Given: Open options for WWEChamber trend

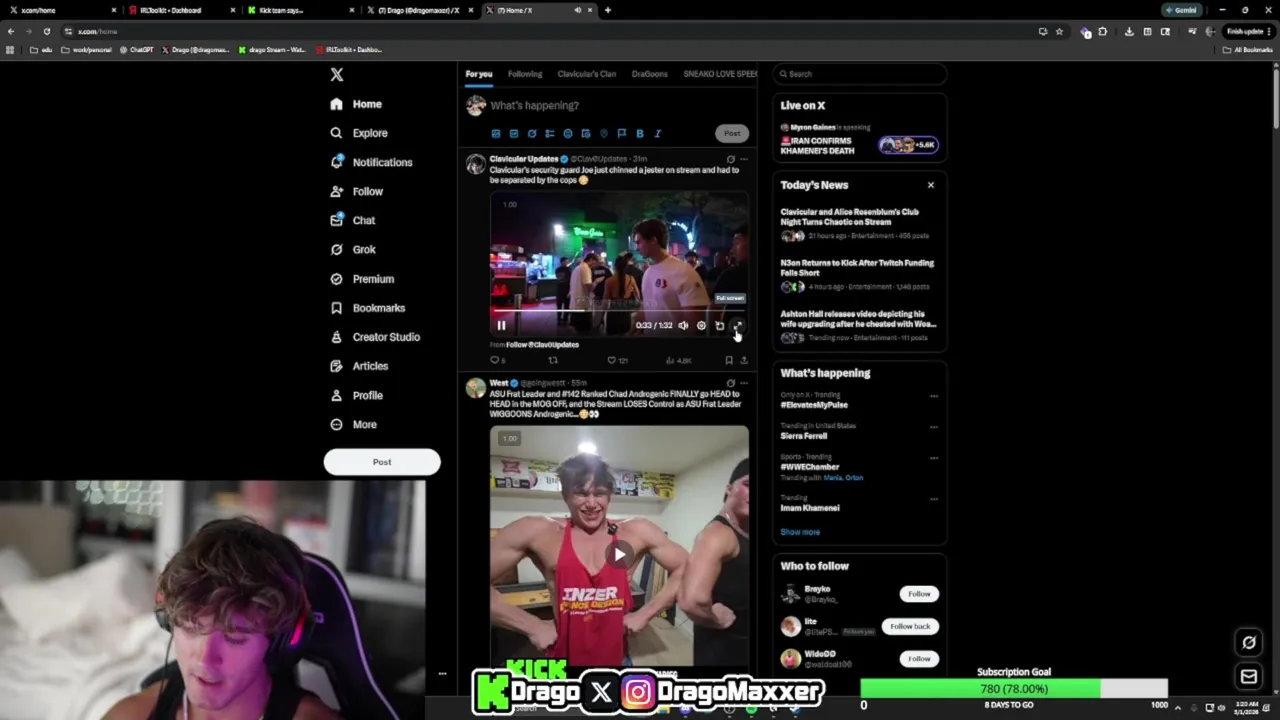Looking at the screenshot, I should click(x=934, y=458).
